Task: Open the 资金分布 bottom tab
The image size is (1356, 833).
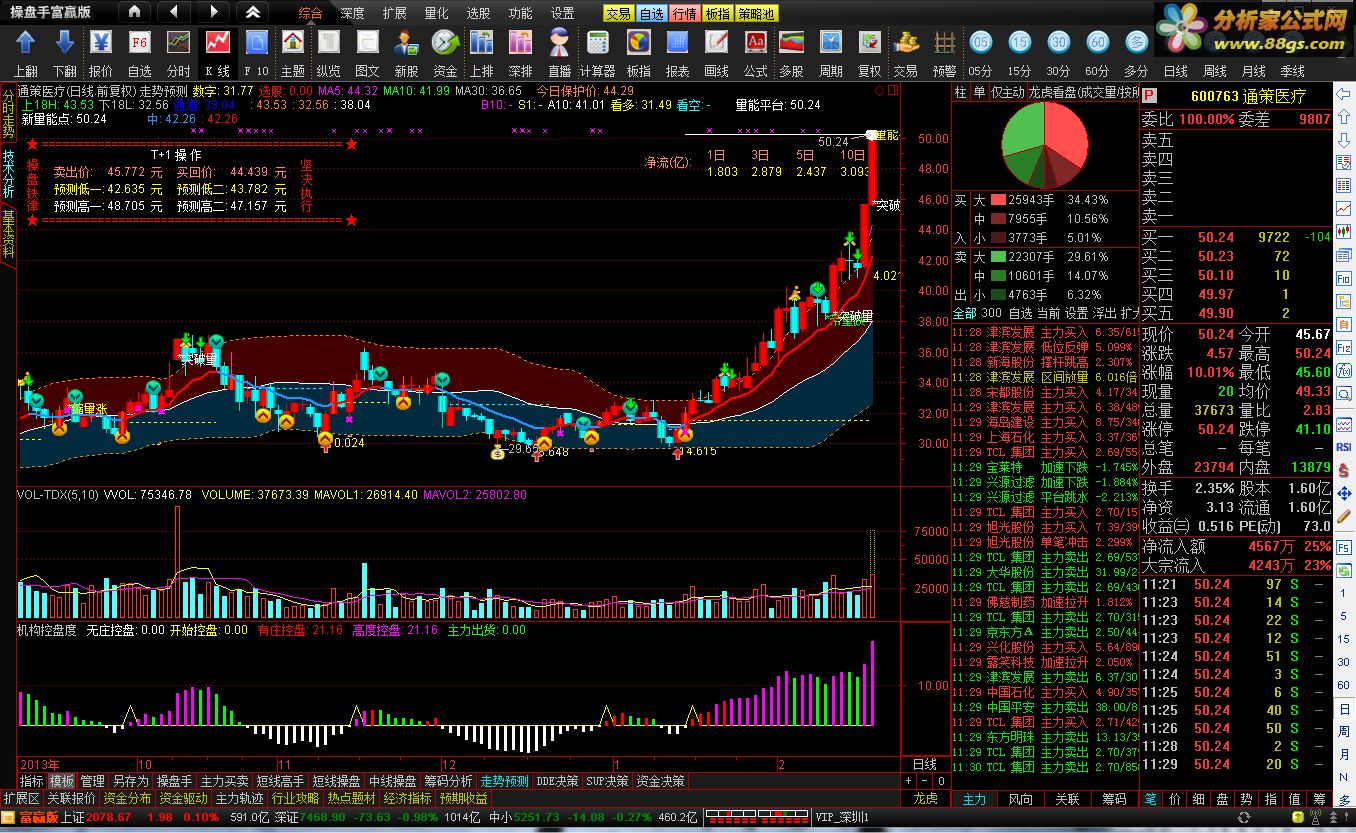Action: (127, 798)
